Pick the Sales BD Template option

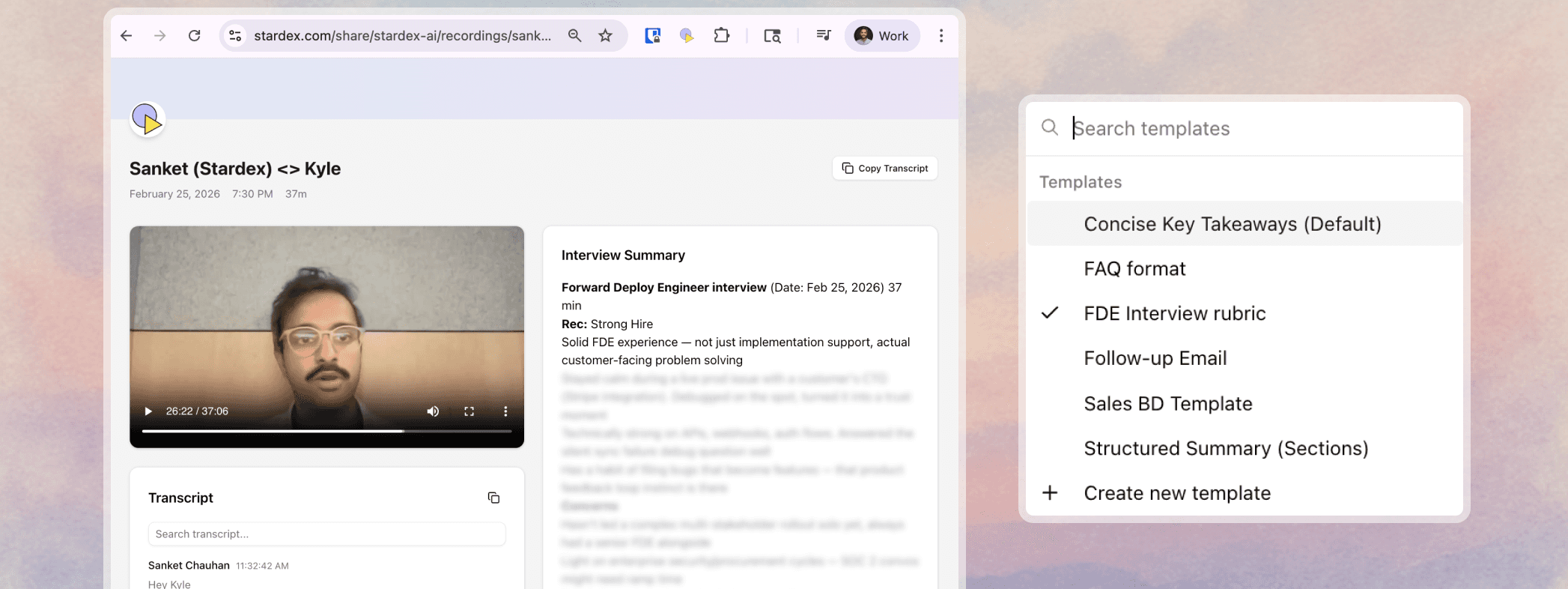(x=1245, y=403)
